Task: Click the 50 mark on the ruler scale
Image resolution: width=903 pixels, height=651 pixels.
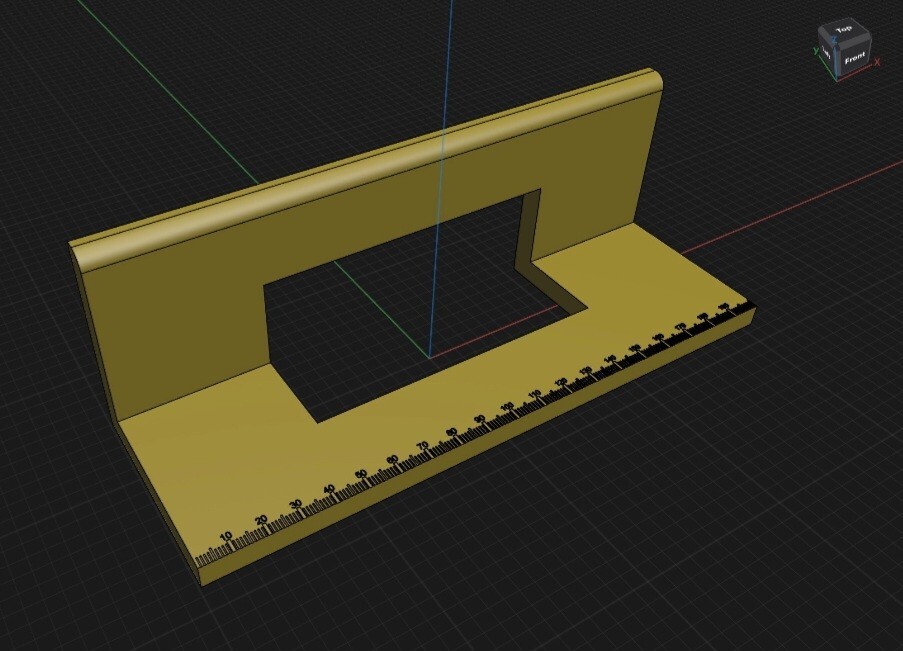Action: [x=361, y=474]
